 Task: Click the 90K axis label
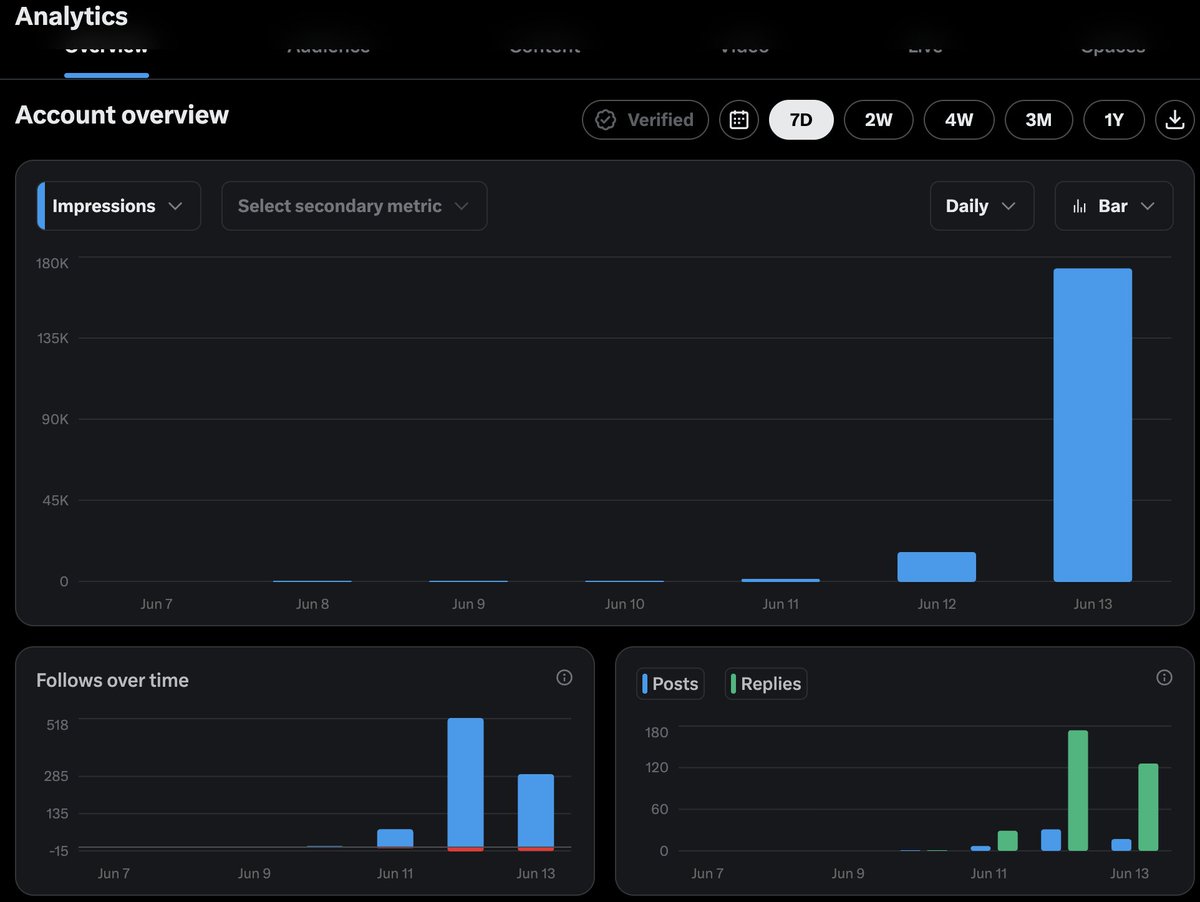point(54,419)
